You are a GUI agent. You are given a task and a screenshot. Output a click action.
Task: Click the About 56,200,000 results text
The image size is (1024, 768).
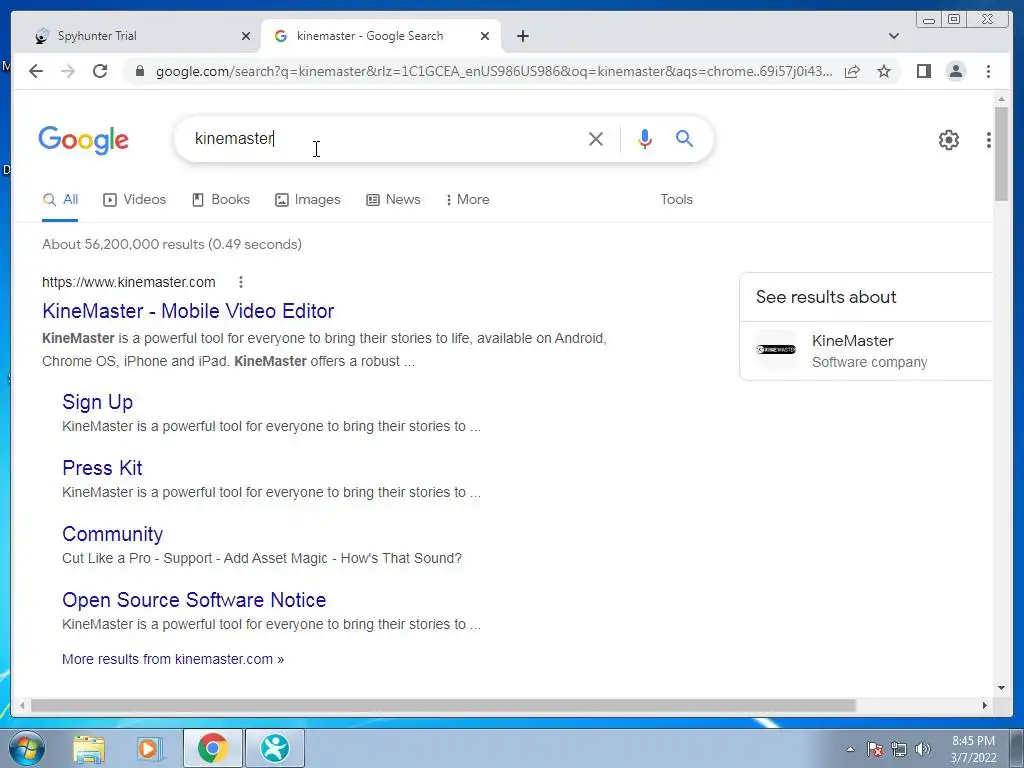(172, 244)
